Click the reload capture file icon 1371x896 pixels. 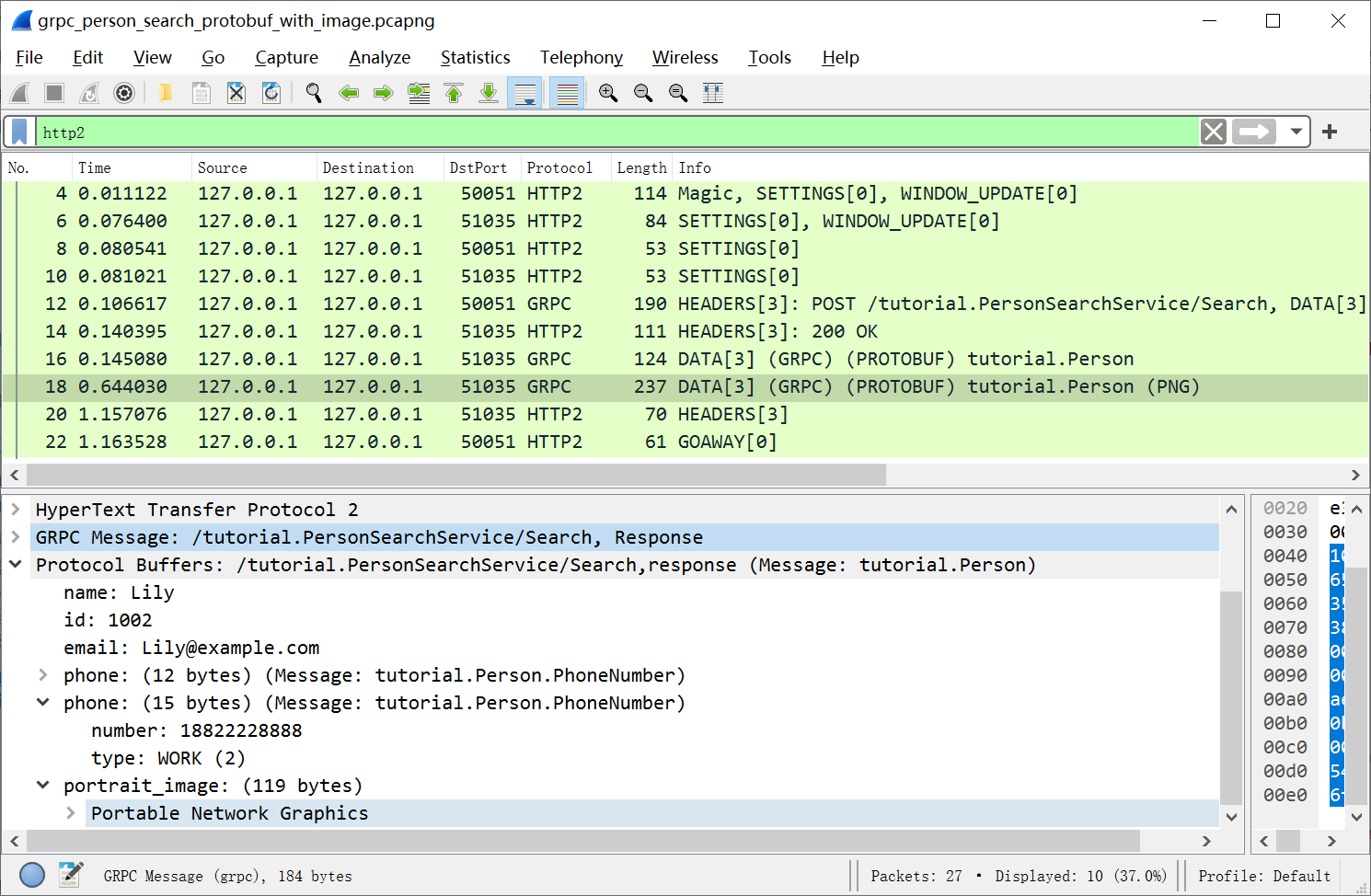271,92
